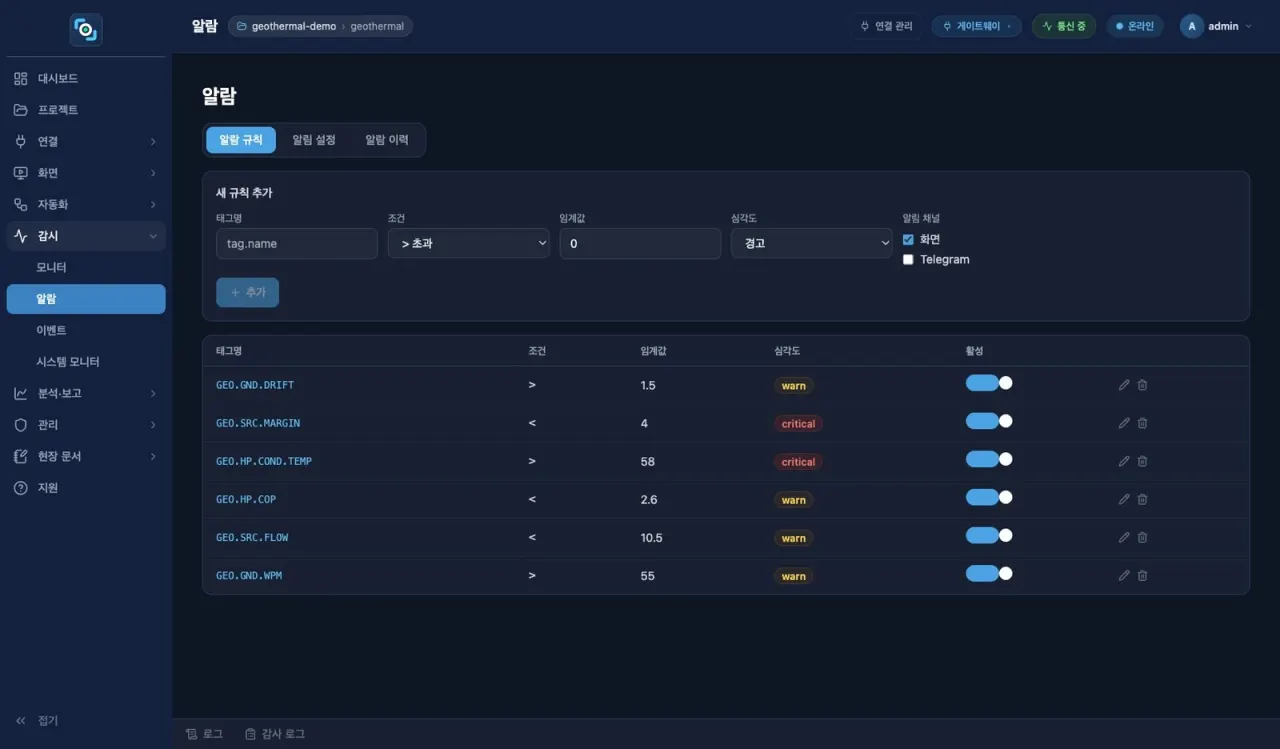Open the admin user menu
Viewport: 1280px width, 749px height.
coord(1216,26)
